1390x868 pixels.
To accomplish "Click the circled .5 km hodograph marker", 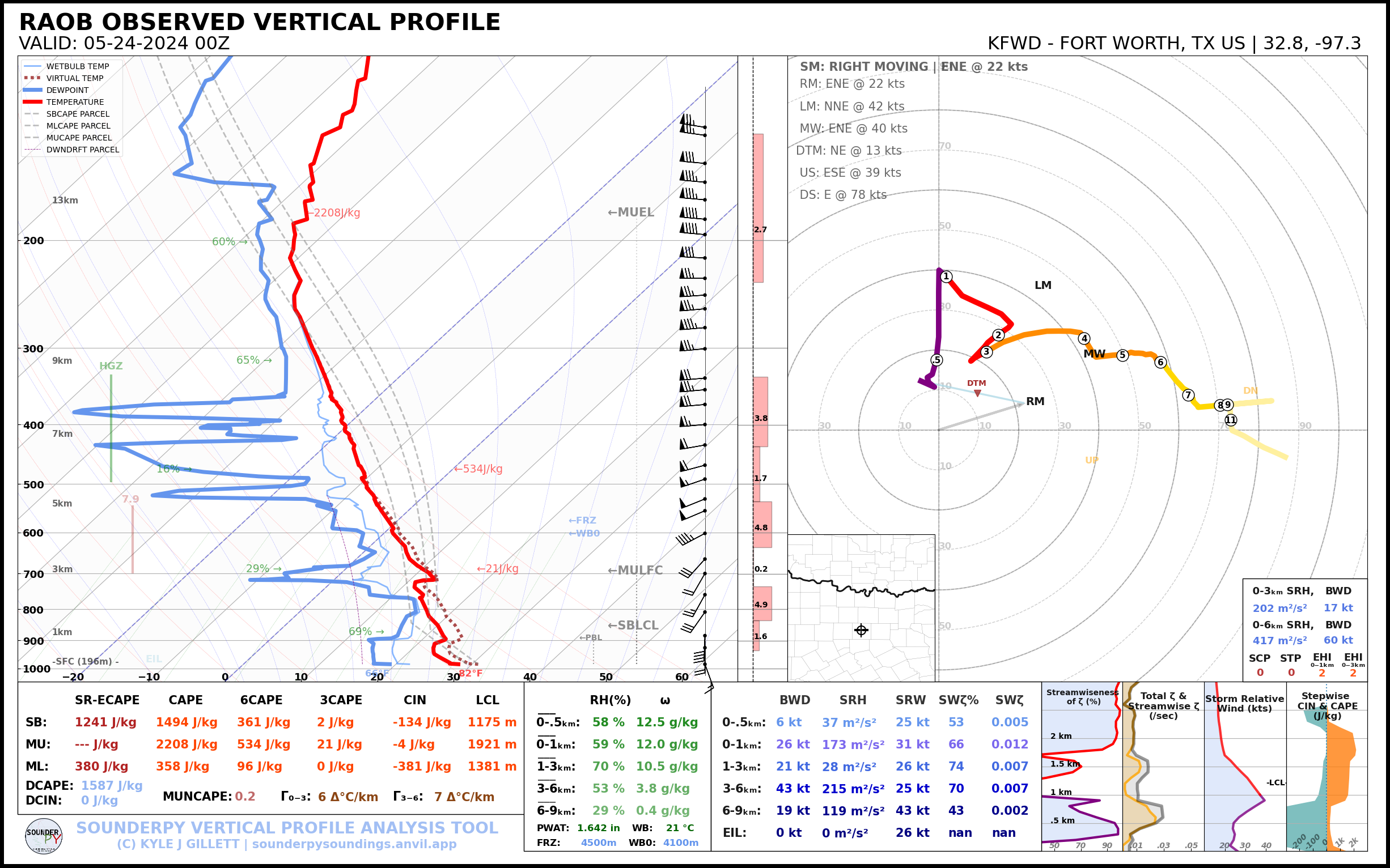I will 937,360.
